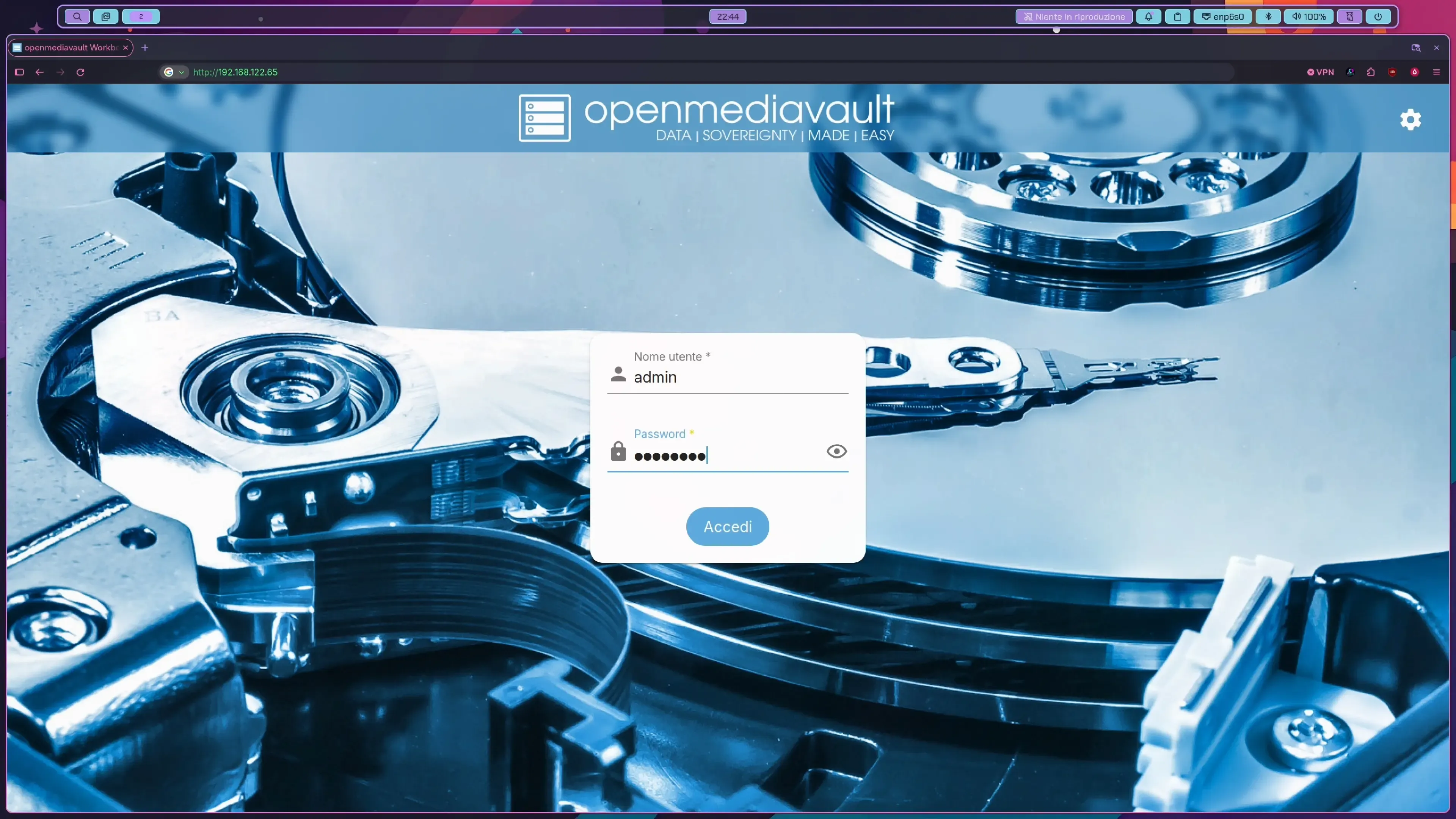This screenshot has width=1456, height=819.
Task: Open the notifications bell in the top bar
Action: point(1148,16)
